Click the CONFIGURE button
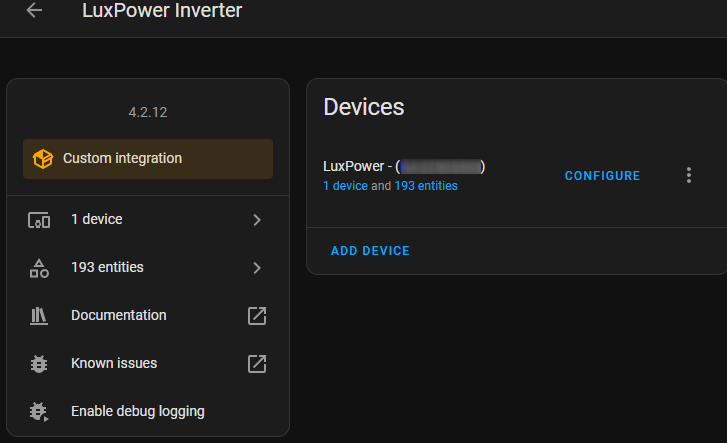 coord(602,176)
